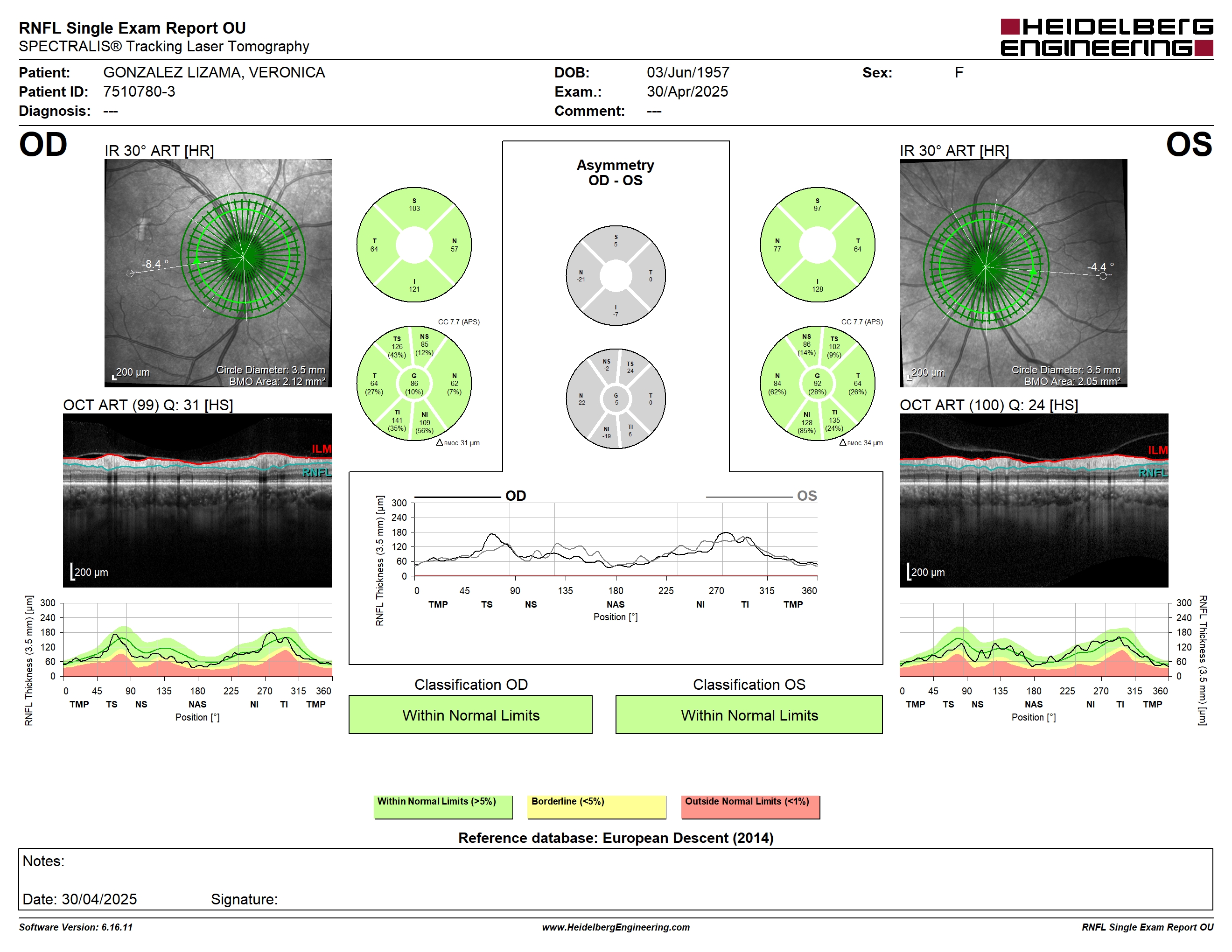Click the OS global G 92 center value
The image size is (1232, 952).
(x=818, y=384)
